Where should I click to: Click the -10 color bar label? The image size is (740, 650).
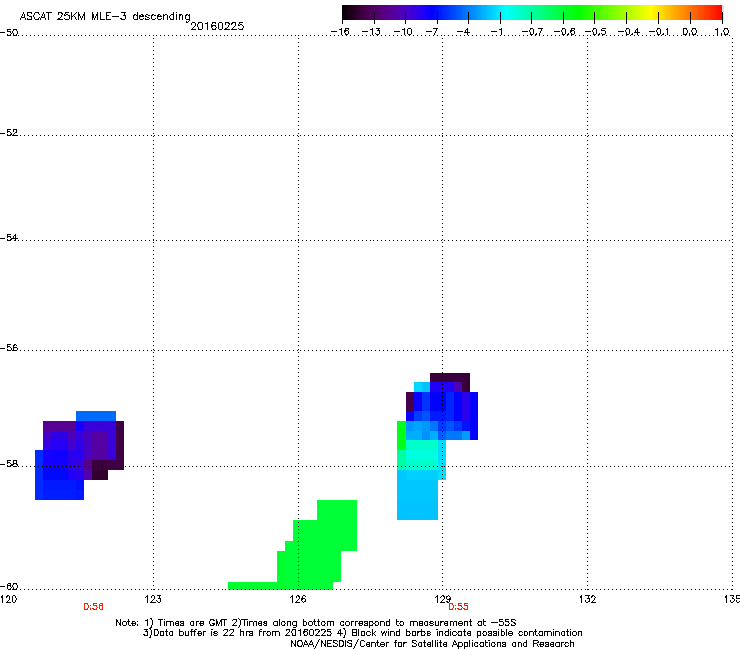pyautogui.click(x=403, y=32)
